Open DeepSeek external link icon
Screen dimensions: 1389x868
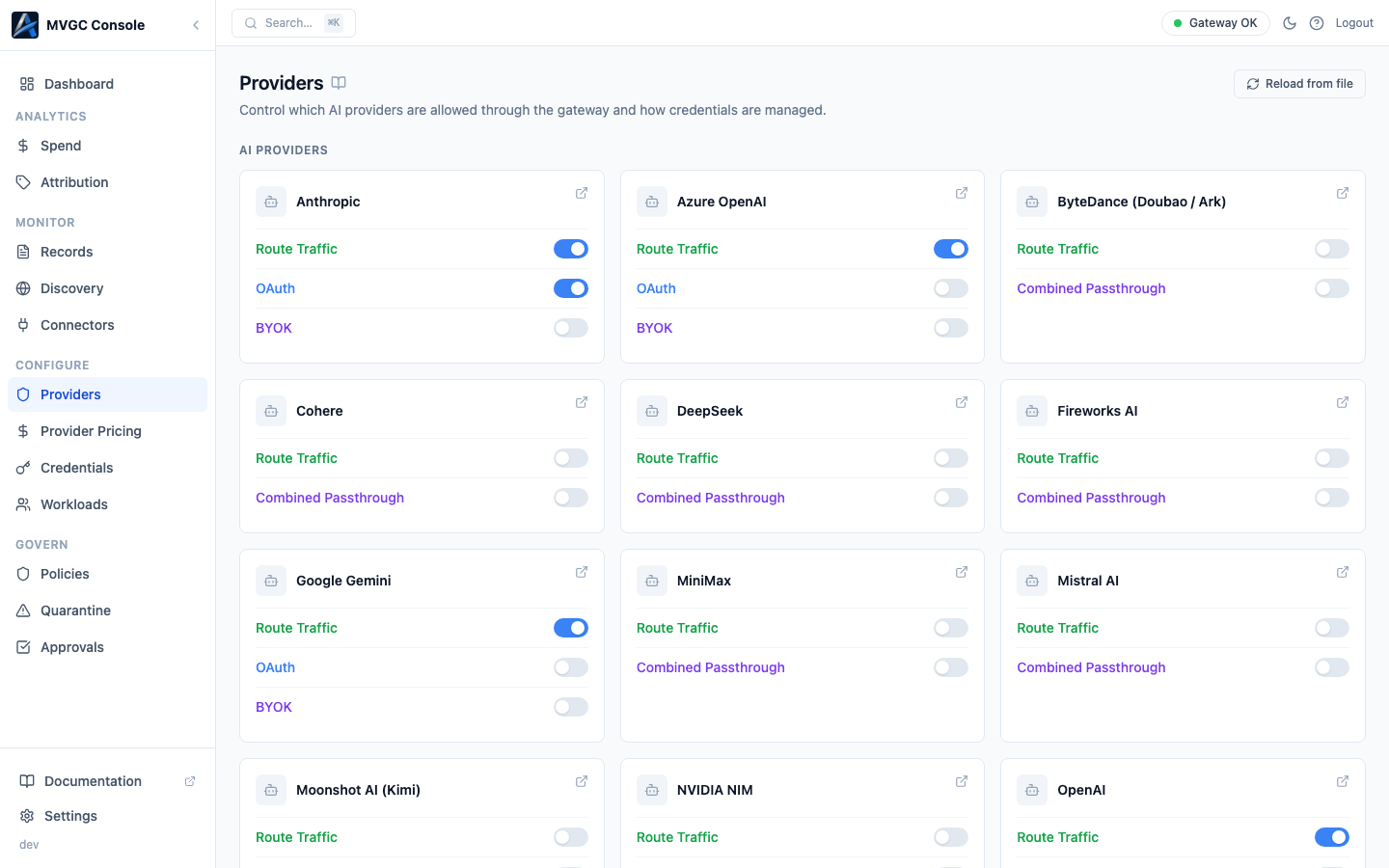[962, 402]
